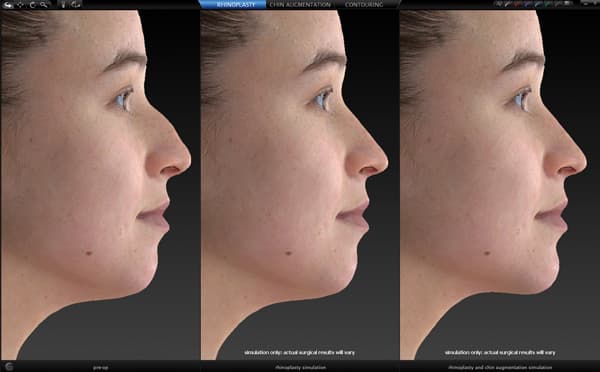Select the curved arrow tool in top-left toolbar

point(8,5)
